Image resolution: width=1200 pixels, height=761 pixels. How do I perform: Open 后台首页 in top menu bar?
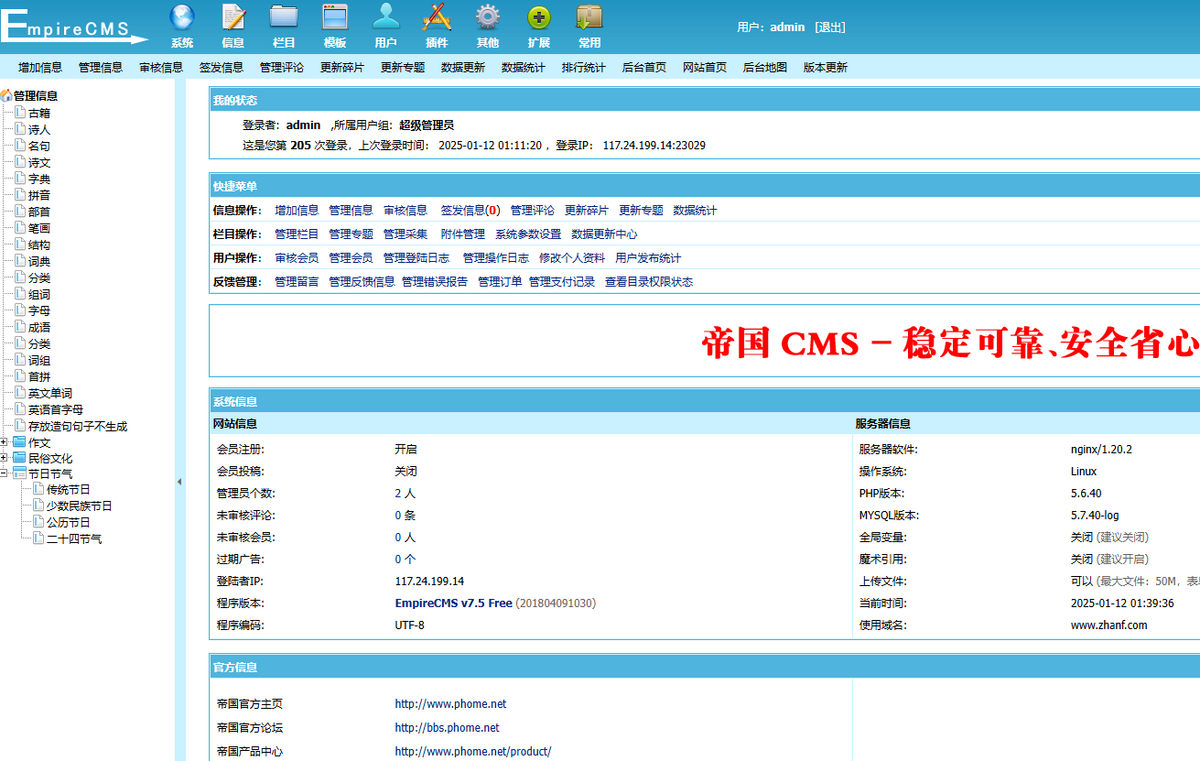(x=644, y=68)
